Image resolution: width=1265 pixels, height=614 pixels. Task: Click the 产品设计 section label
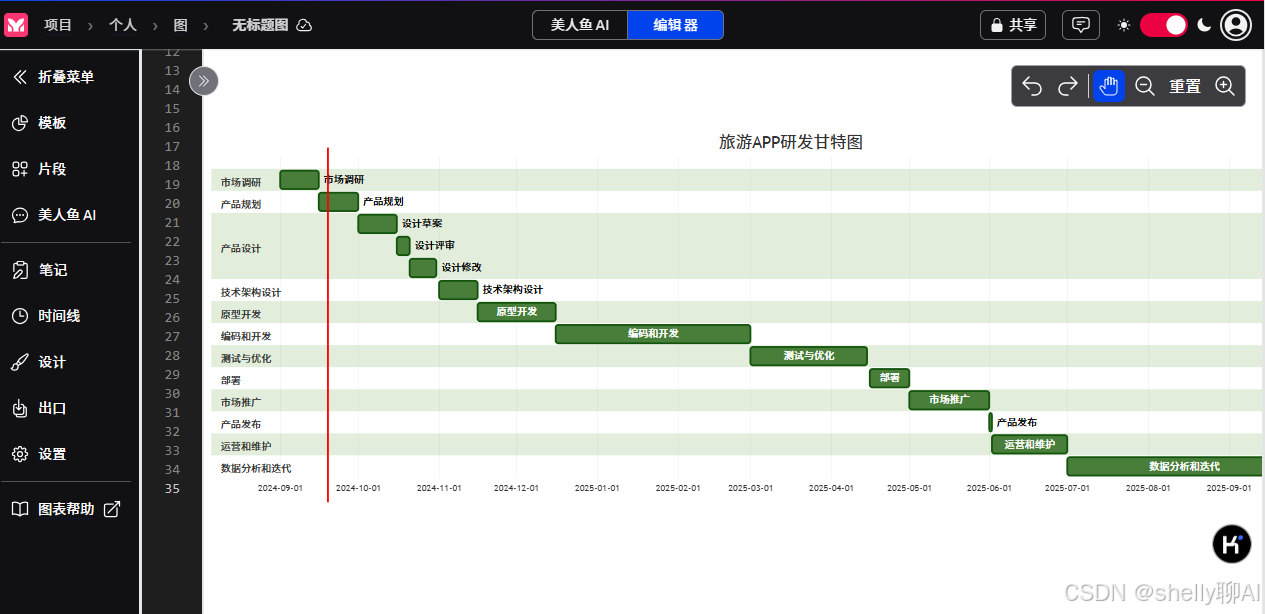point(241,248)
